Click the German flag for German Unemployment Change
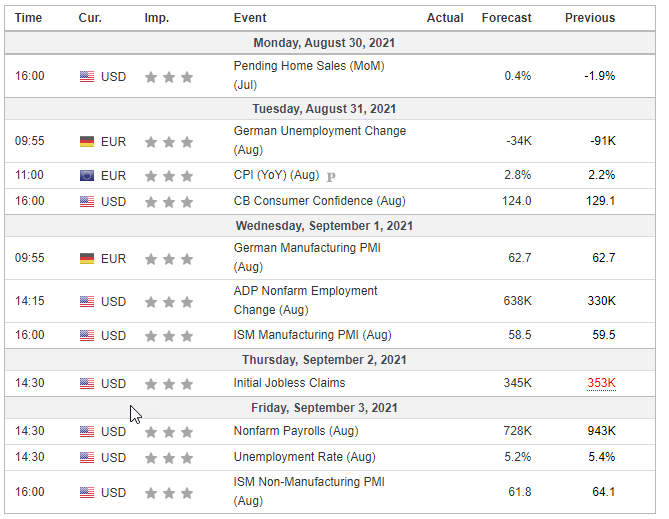 [x=87, y=142]
